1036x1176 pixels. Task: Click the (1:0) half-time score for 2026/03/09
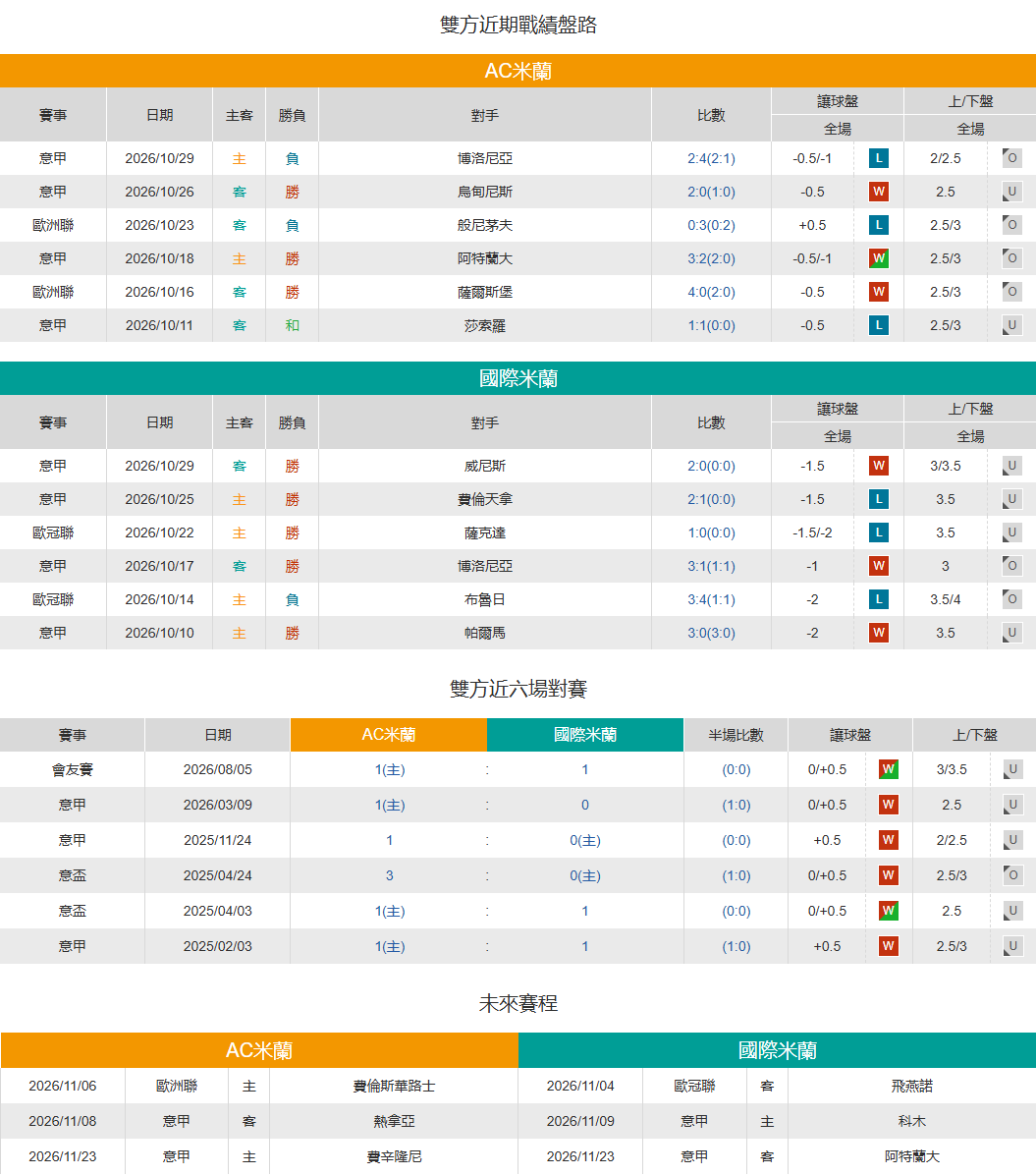click(736, 806)
